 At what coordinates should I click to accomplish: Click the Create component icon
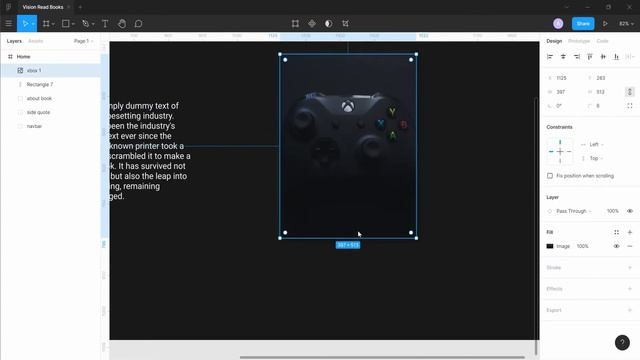312,24
